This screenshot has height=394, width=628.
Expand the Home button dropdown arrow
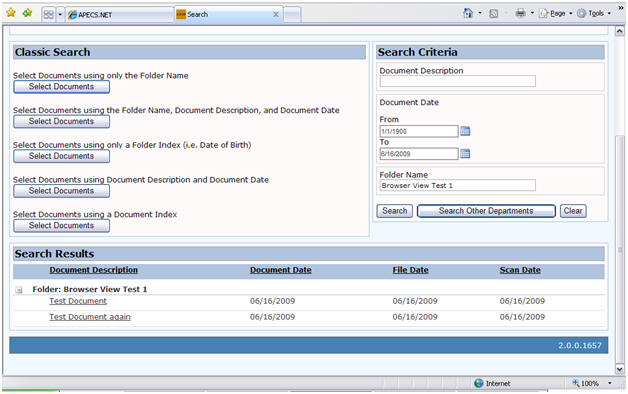480,13
